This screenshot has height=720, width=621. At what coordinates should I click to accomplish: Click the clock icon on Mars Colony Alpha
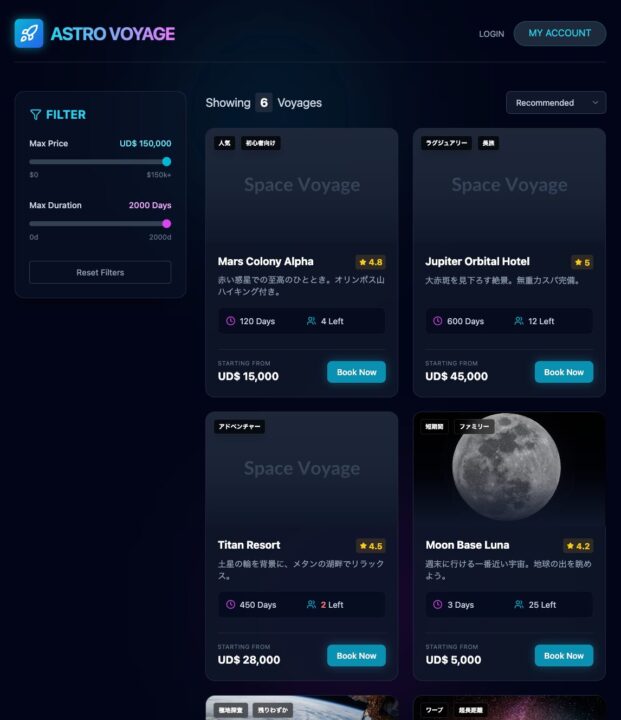(231, 321)
